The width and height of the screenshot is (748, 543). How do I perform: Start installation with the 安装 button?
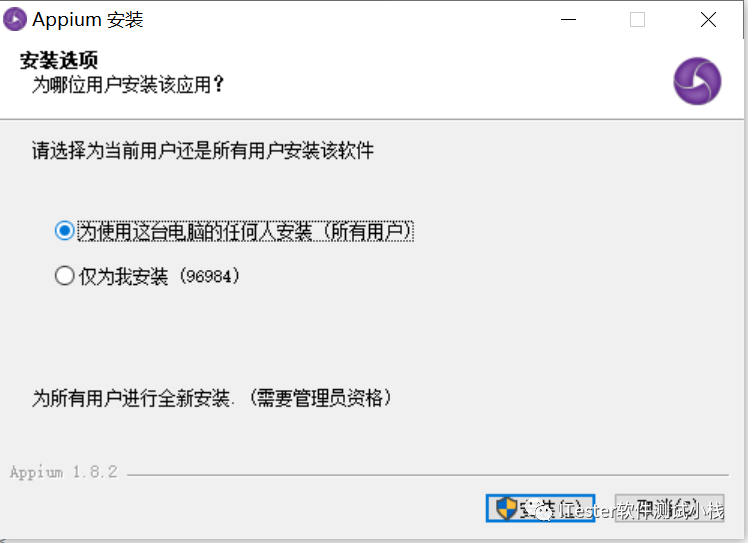click(540, 508)
